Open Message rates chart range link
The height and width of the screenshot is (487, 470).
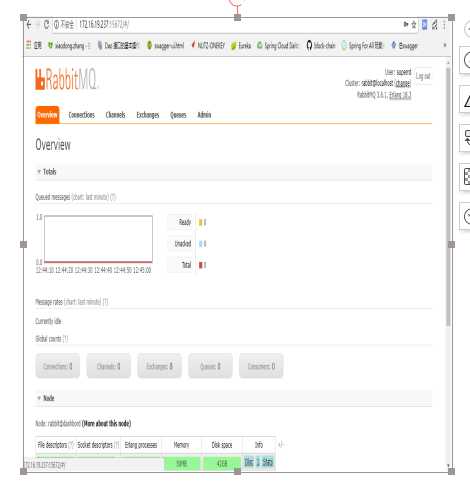[x=82, y=302]
